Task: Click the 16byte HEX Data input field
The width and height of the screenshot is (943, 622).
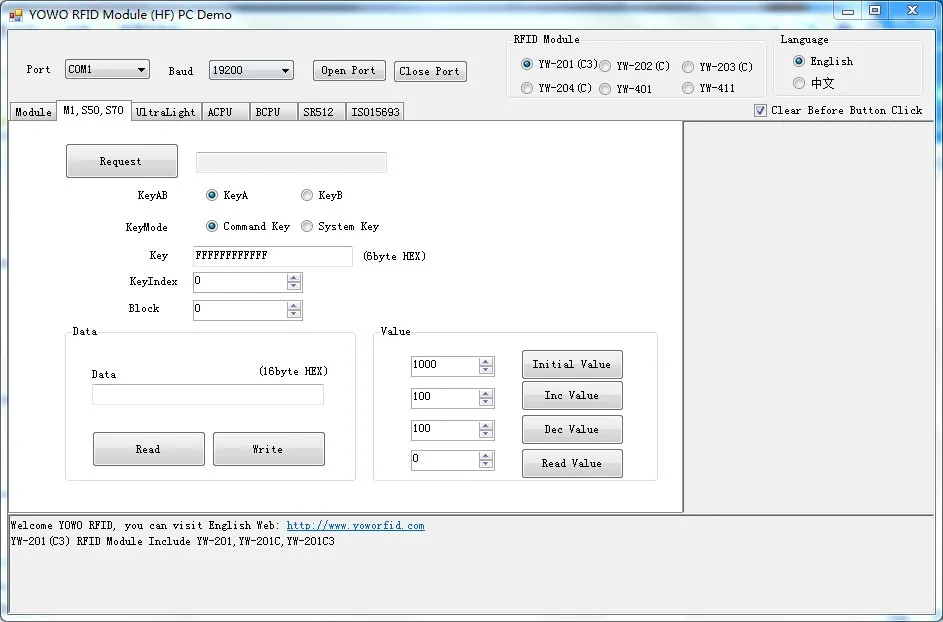Action: pos(207,395)
